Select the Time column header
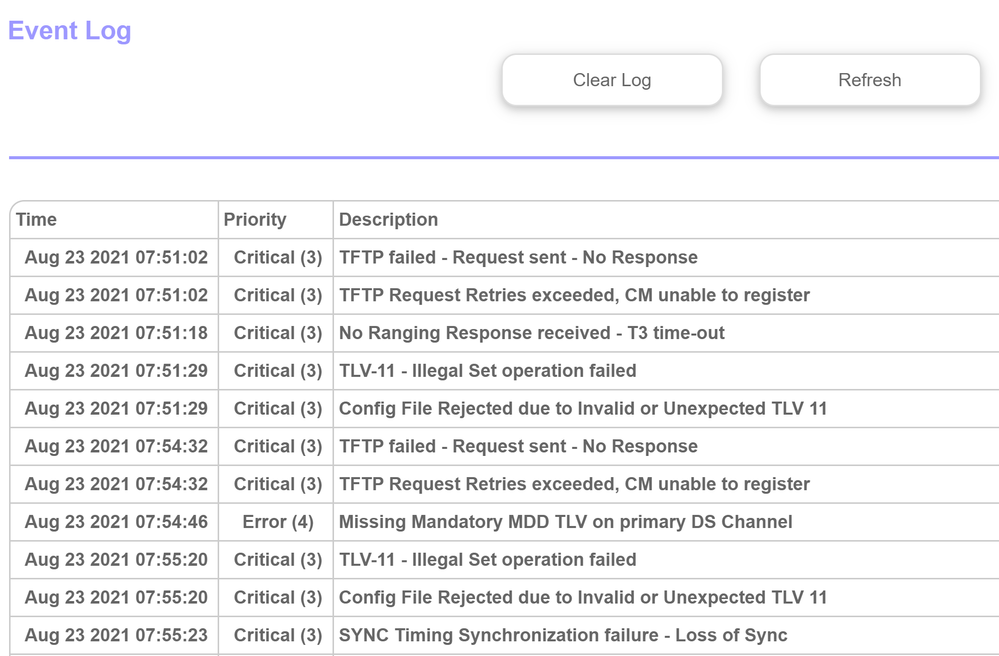This screenshot has height=656, width=999. 37,220
